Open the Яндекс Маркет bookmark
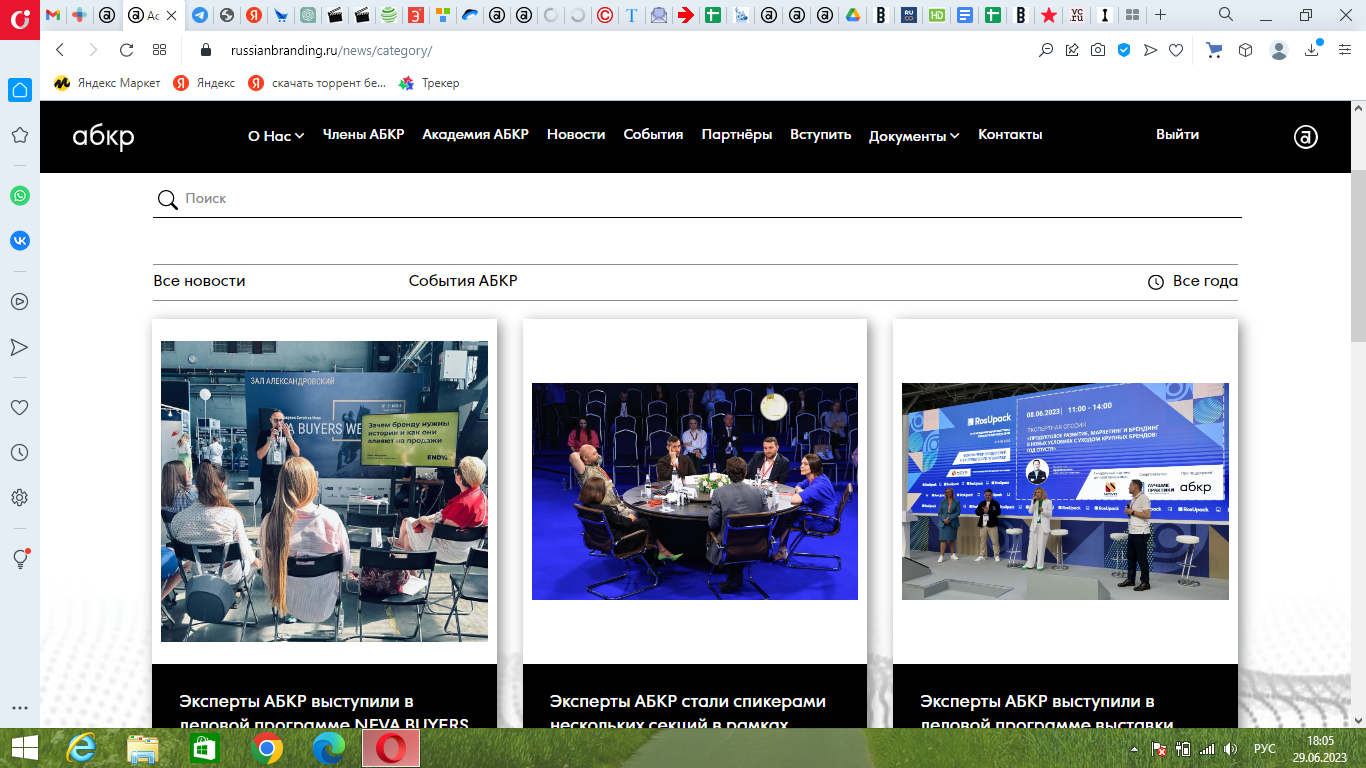Screen dimensions: 1366x768 107,83
